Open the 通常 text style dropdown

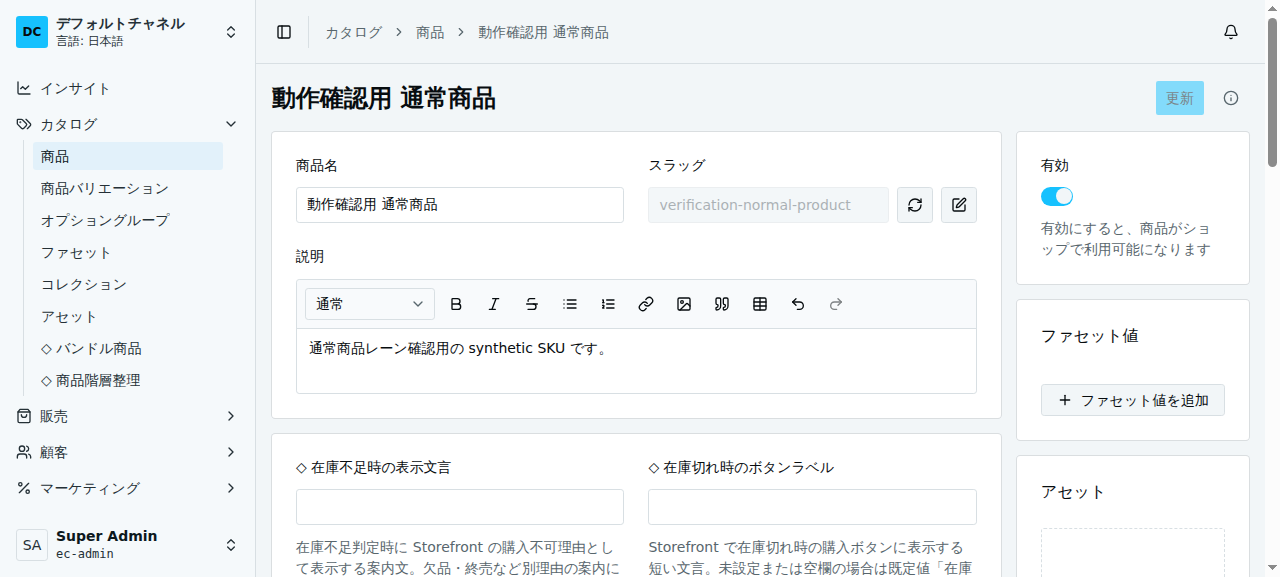(370, 304)
